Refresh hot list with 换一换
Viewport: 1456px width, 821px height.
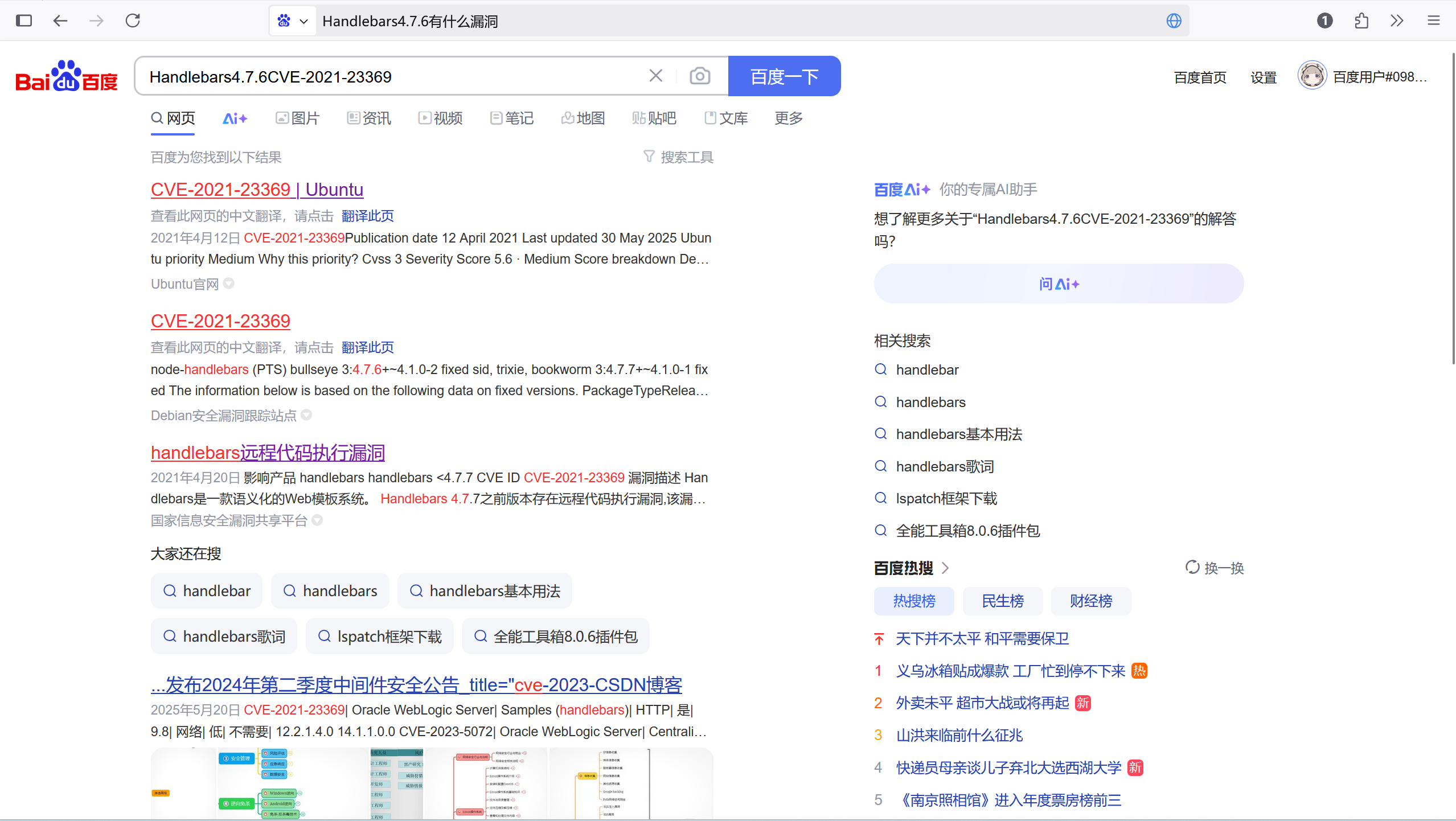tap(1214, 568)
